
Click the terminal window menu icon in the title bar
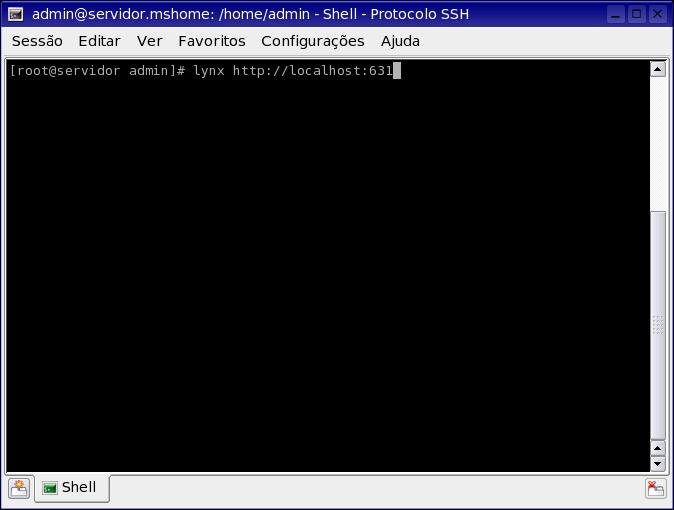click(x=15, y=14)
